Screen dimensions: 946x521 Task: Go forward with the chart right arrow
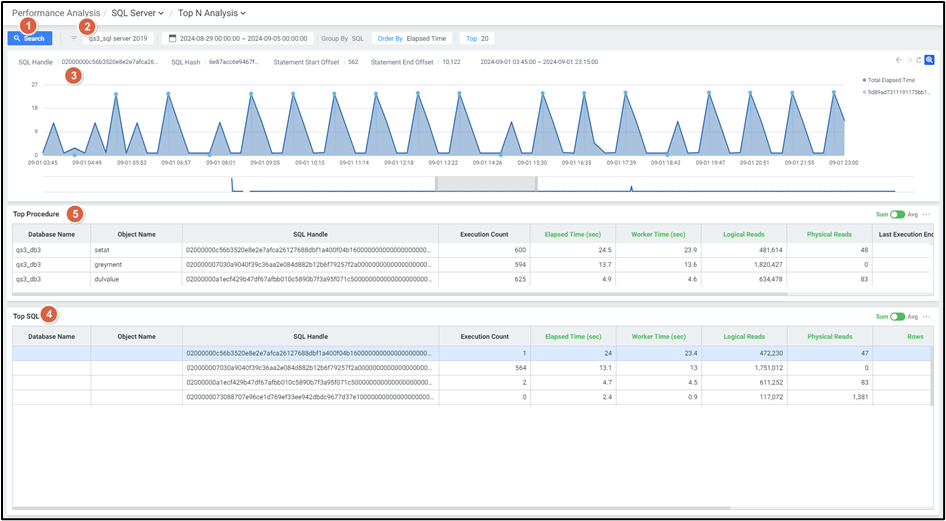point(908,61)
